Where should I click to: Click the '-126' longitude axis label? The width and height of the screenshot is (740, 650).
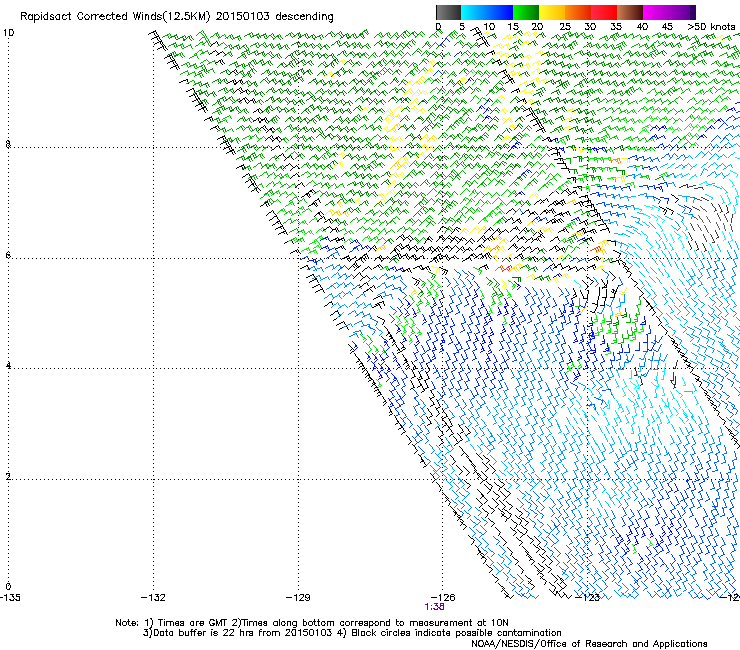coord(443,598)
